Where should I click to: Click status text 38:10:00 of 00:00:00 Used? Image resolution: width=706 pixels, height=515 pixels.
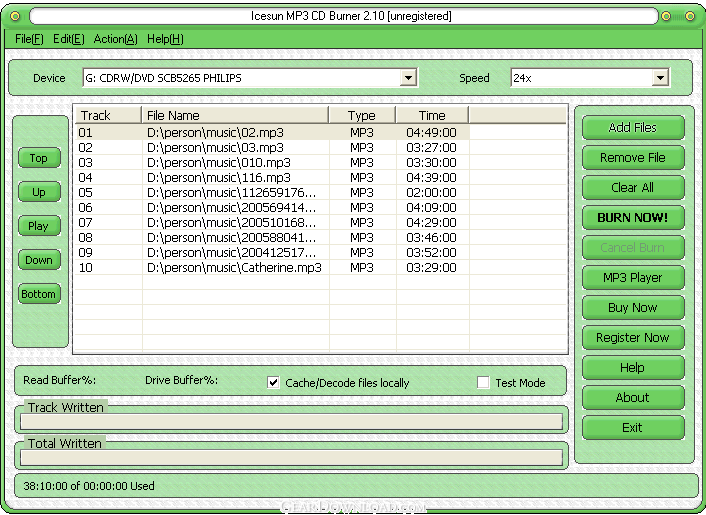tap(89, 486)
